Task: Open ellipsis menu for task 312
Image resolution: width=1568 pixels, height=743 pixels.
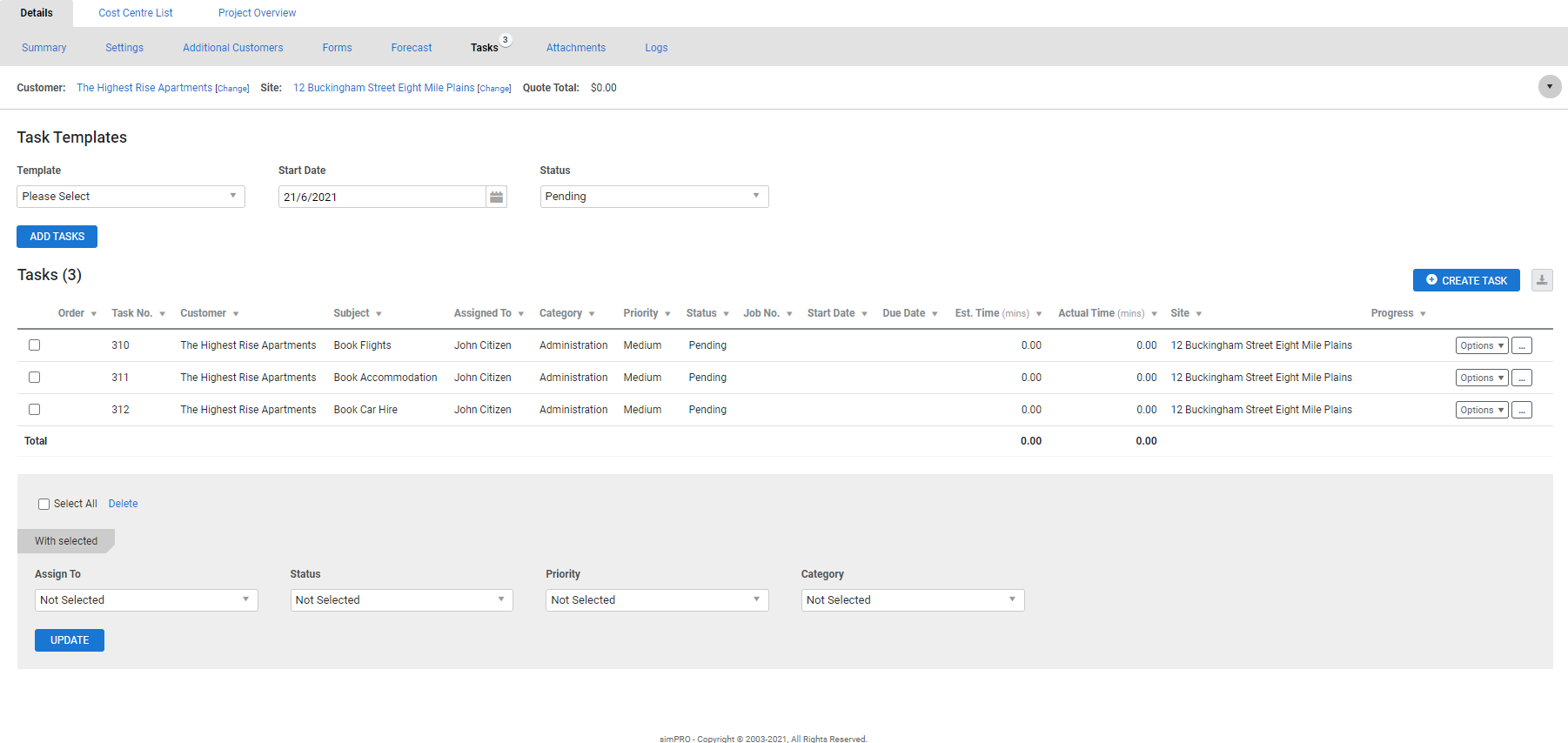Action: coord(1521,411)
